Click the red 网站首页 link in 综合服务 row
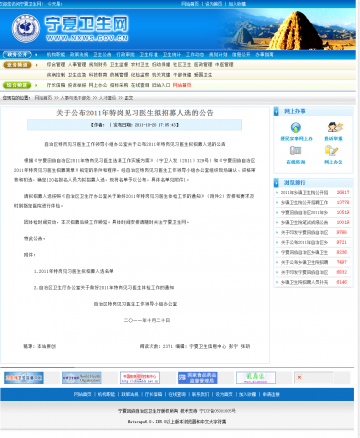 click(182, 85)
